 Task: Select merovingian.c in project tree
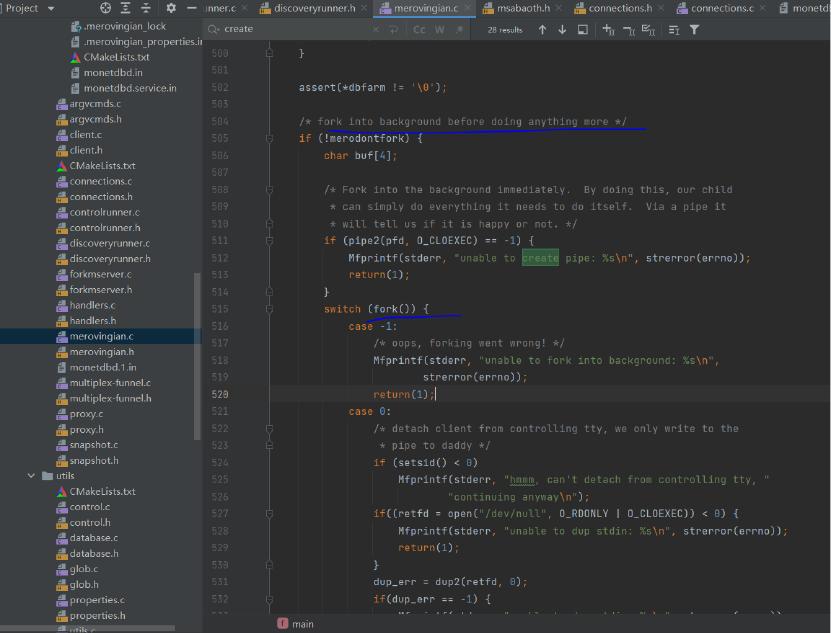coord(101,336)
